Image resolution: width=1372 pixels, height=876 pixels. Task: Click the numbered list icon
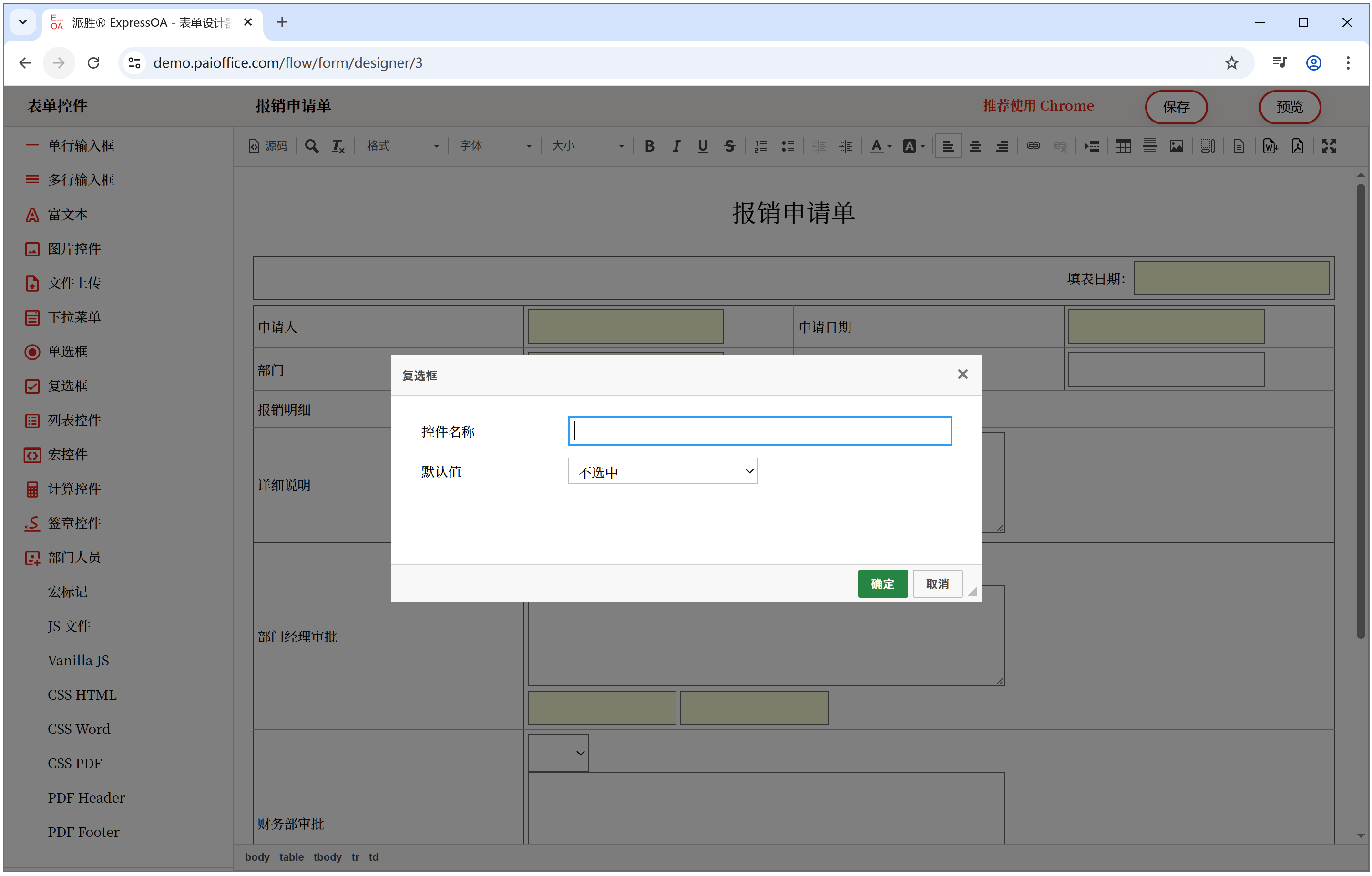pos(761,146)
